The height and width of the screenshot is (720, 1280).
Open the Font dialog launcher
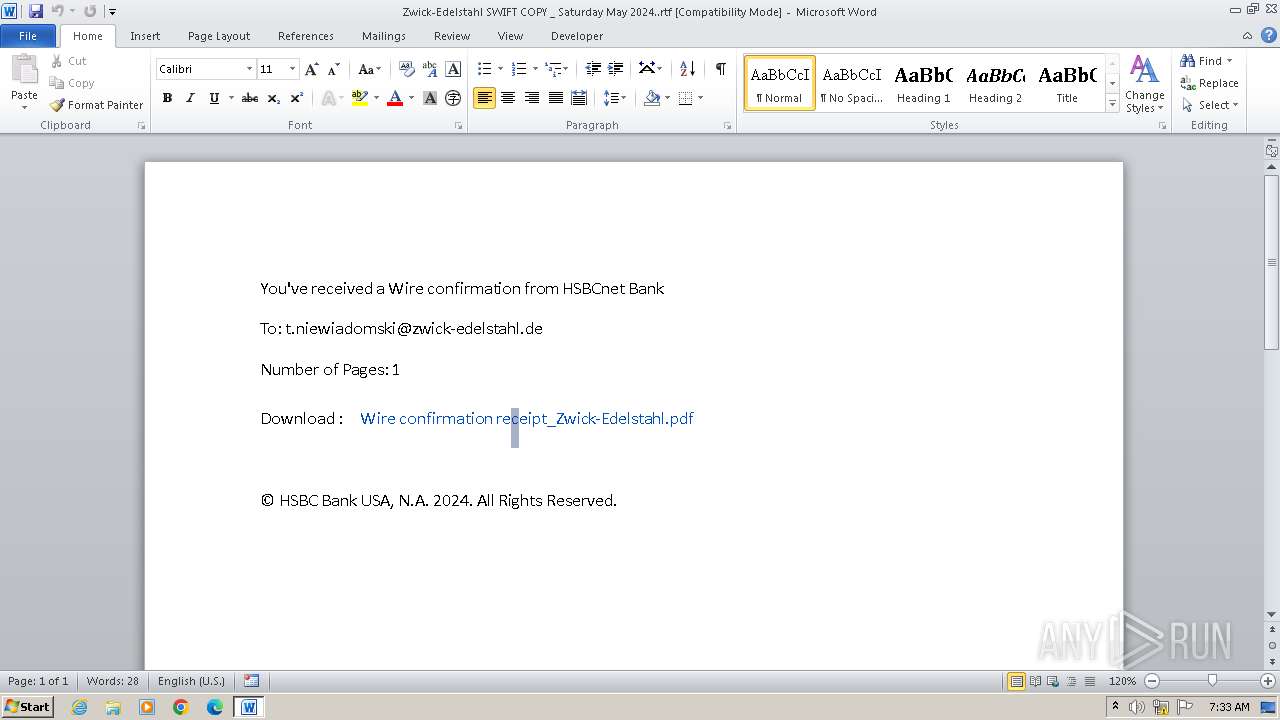point(459,126)
